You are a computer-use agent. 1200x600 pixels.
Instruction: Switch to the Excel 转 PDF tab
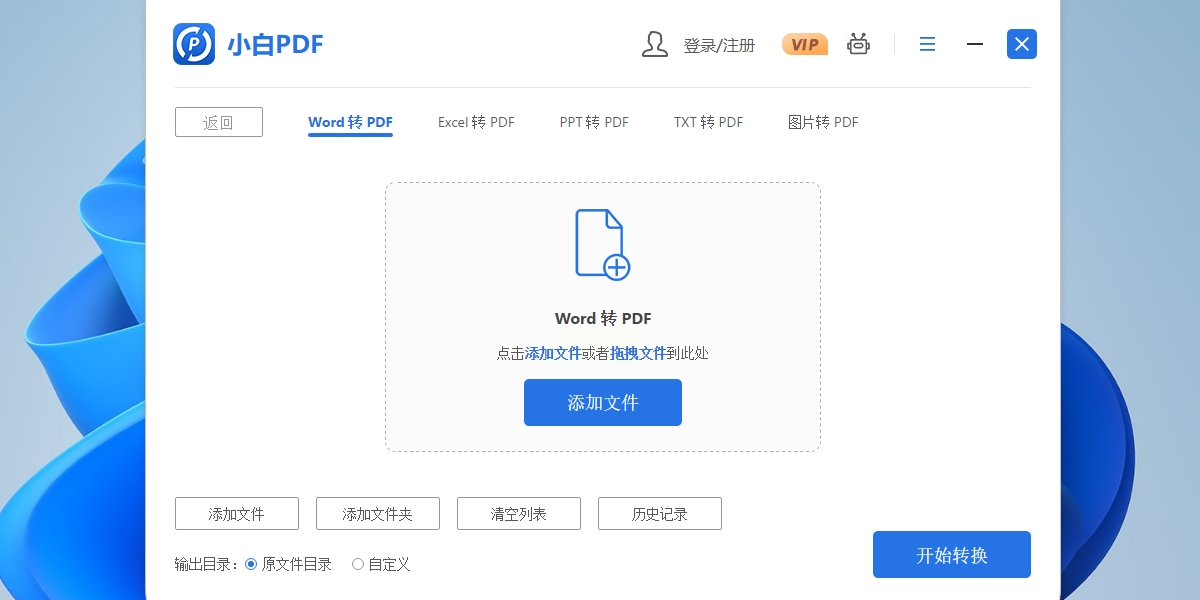(476, 122)
